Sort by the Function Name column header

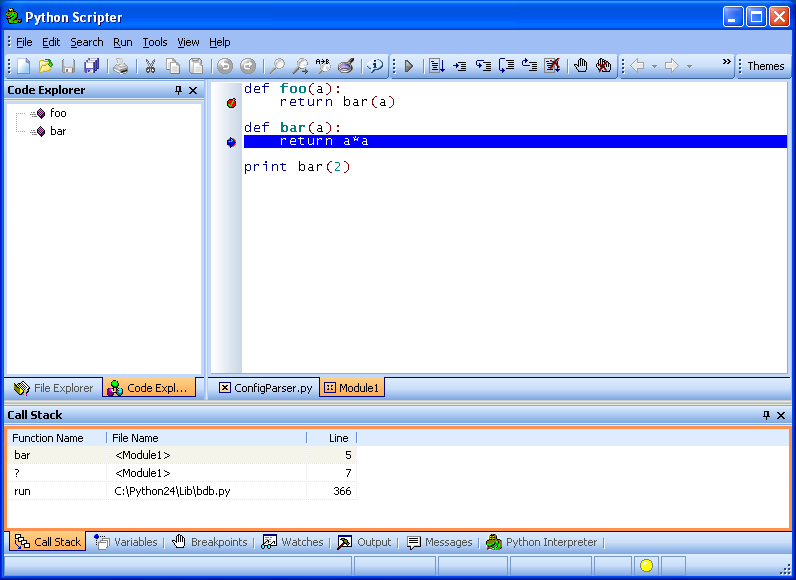(x=48, y=438)
